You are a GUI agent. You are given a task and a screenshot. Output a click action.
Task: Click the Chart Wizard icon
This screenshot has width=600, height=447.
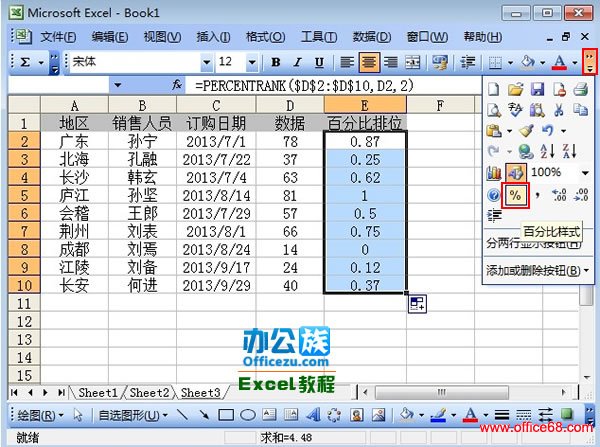point(494,173)
